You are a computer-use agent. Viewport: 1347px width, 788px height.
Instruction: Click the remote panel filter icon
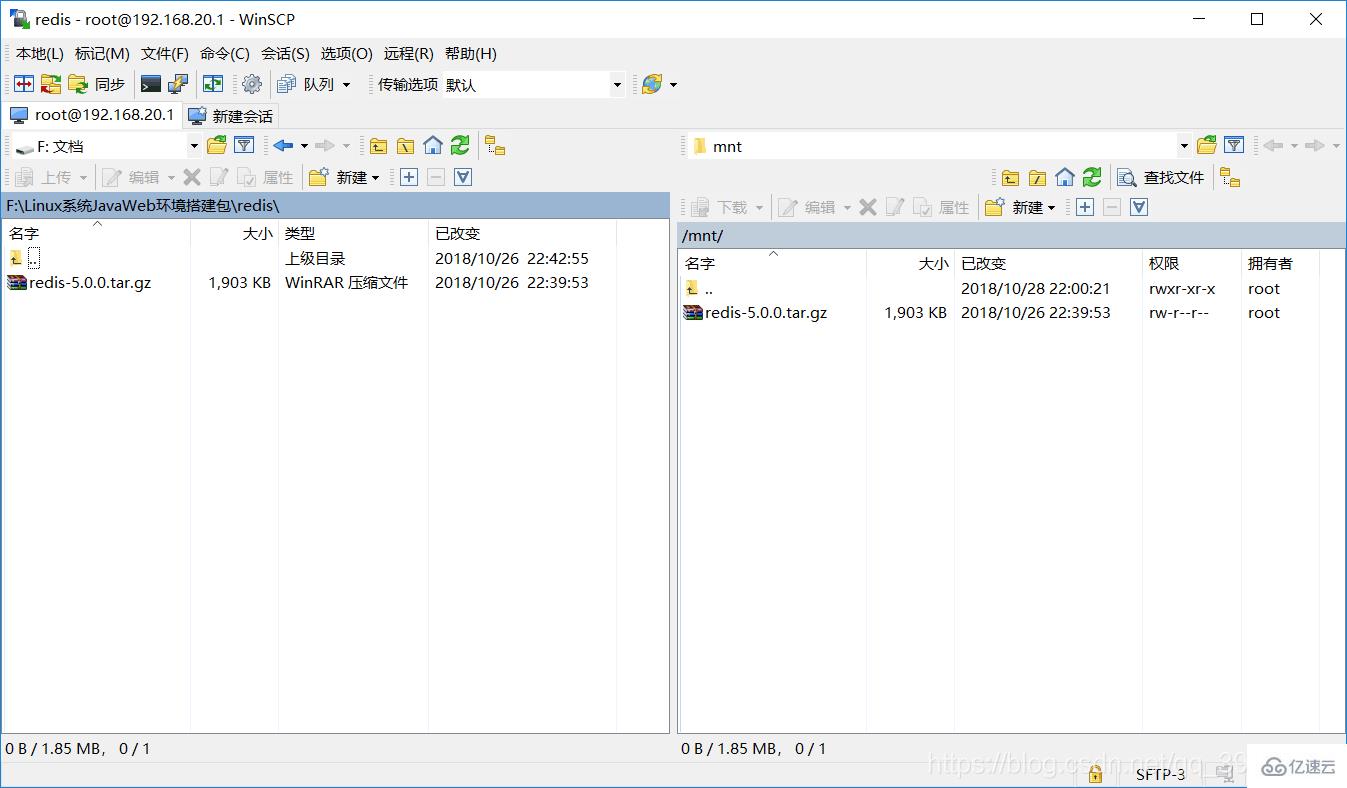pos(1234,146)
